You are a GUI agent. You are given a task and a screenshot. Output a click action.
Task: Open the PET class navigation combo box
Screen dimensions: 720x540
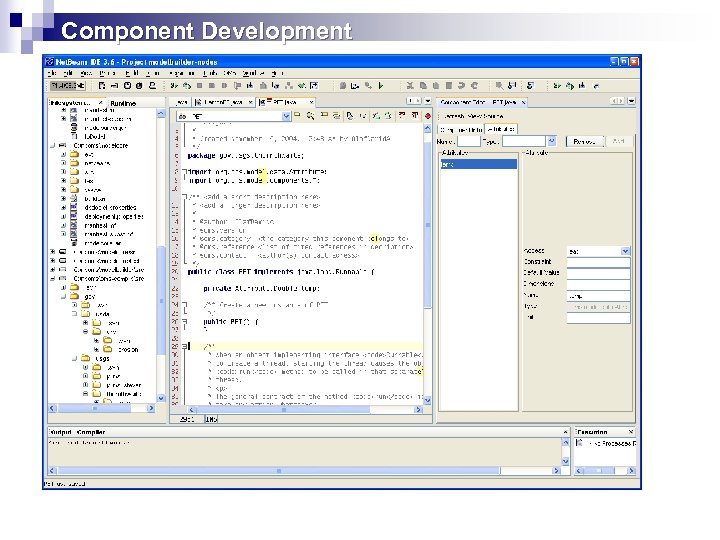pos(234,117)
